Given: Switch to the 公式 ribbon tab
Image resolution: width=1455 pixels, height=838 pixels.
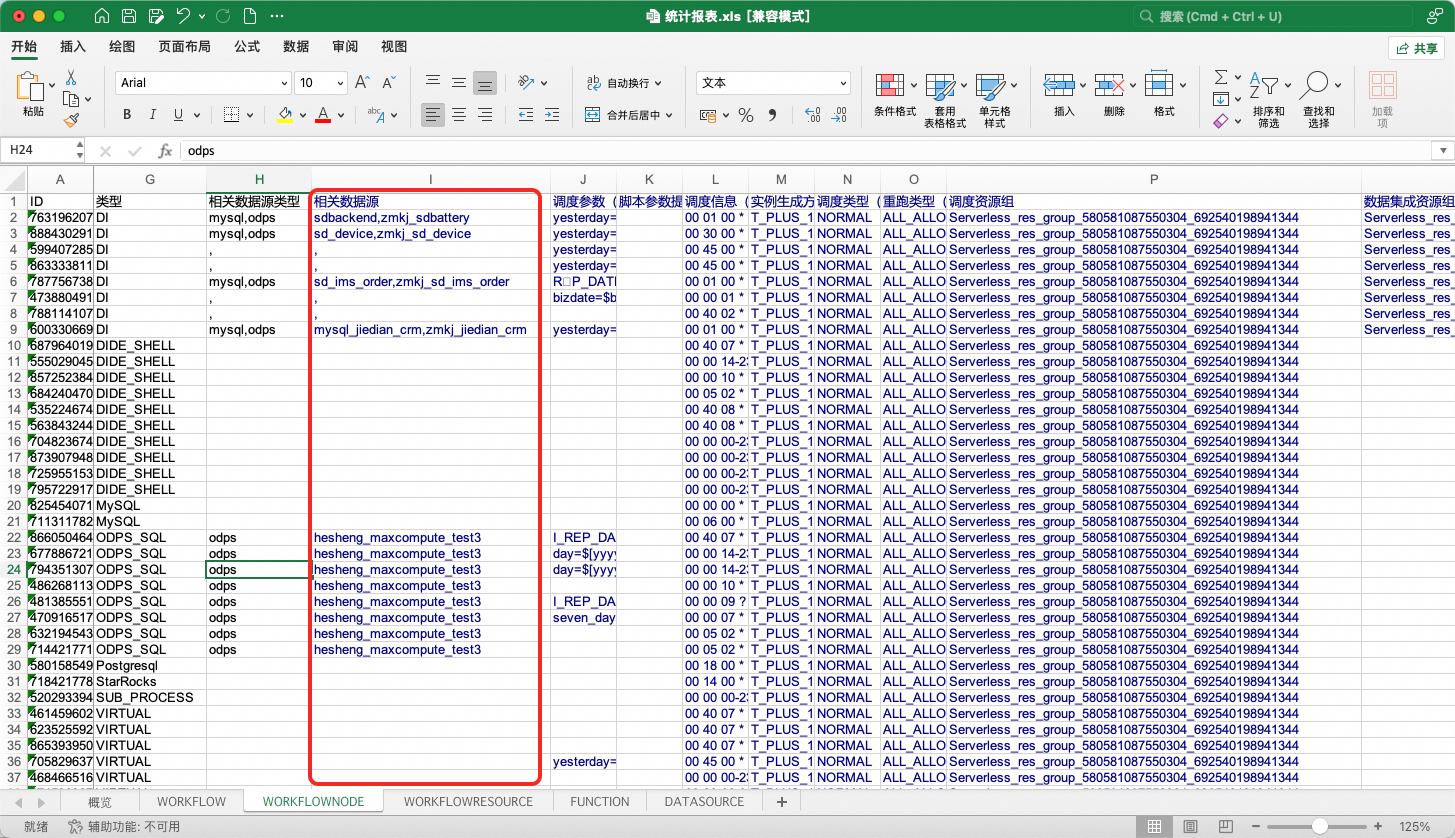Looking at the screenshot, I should (x=247, y=46).
